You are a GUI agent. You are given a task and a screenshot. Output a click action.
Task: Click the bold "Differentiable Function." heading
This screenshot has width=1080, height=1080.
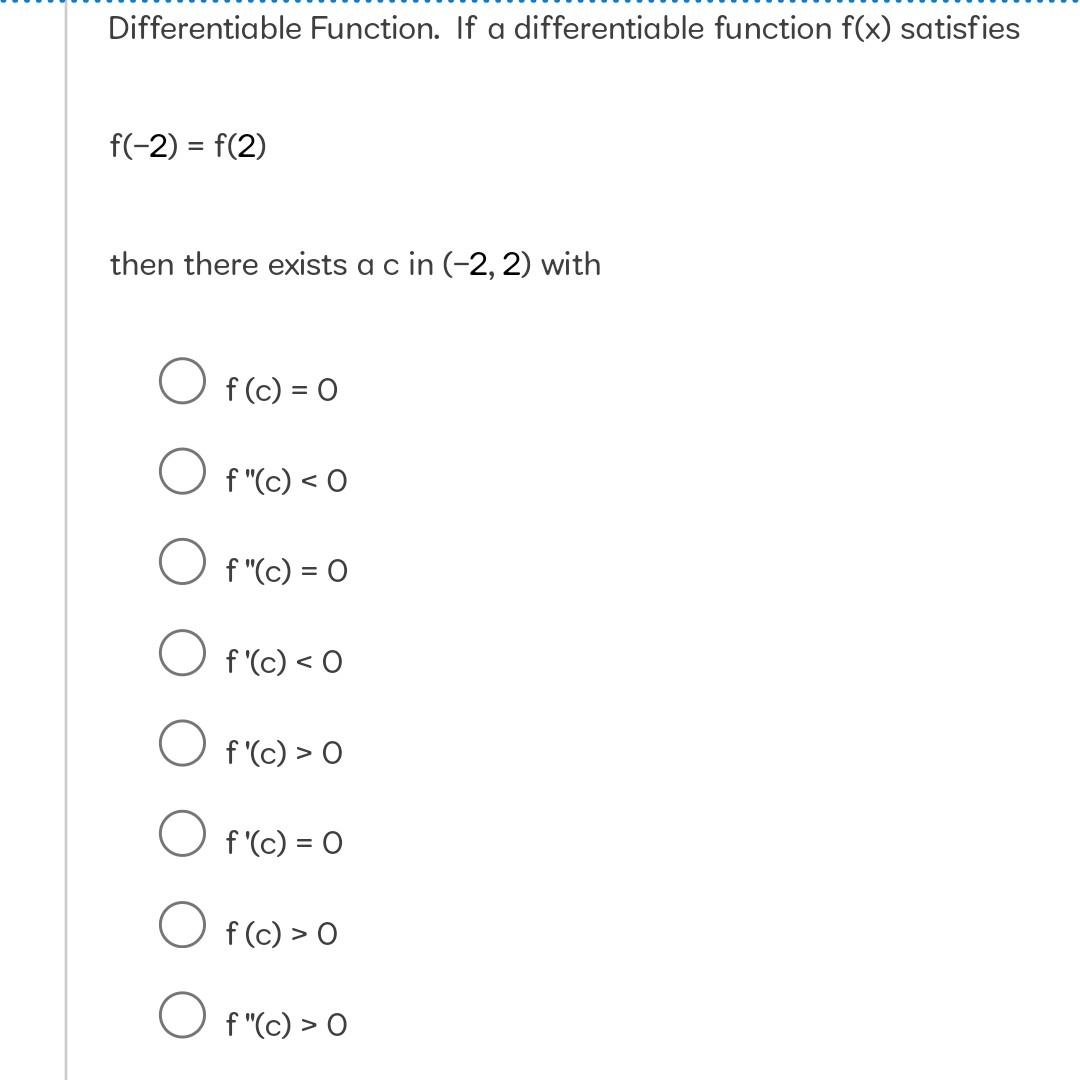[274, 29]
